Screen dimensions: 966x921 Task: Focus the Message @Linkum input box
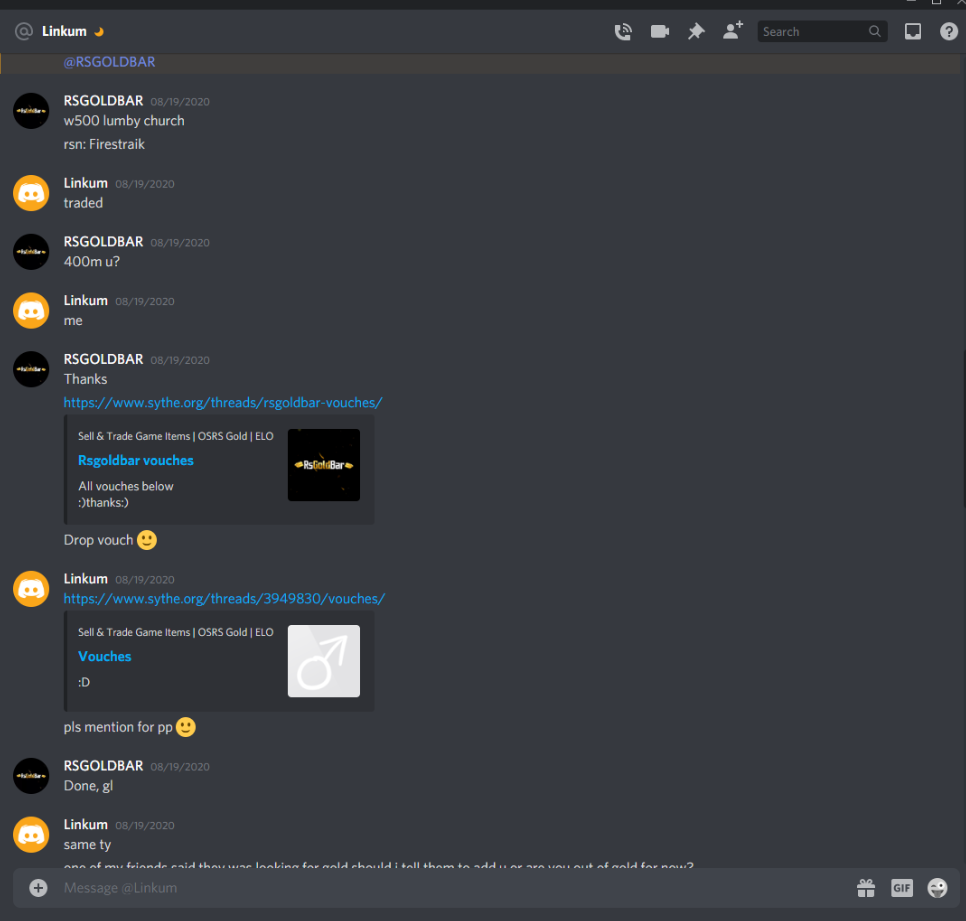pos(453,888)
